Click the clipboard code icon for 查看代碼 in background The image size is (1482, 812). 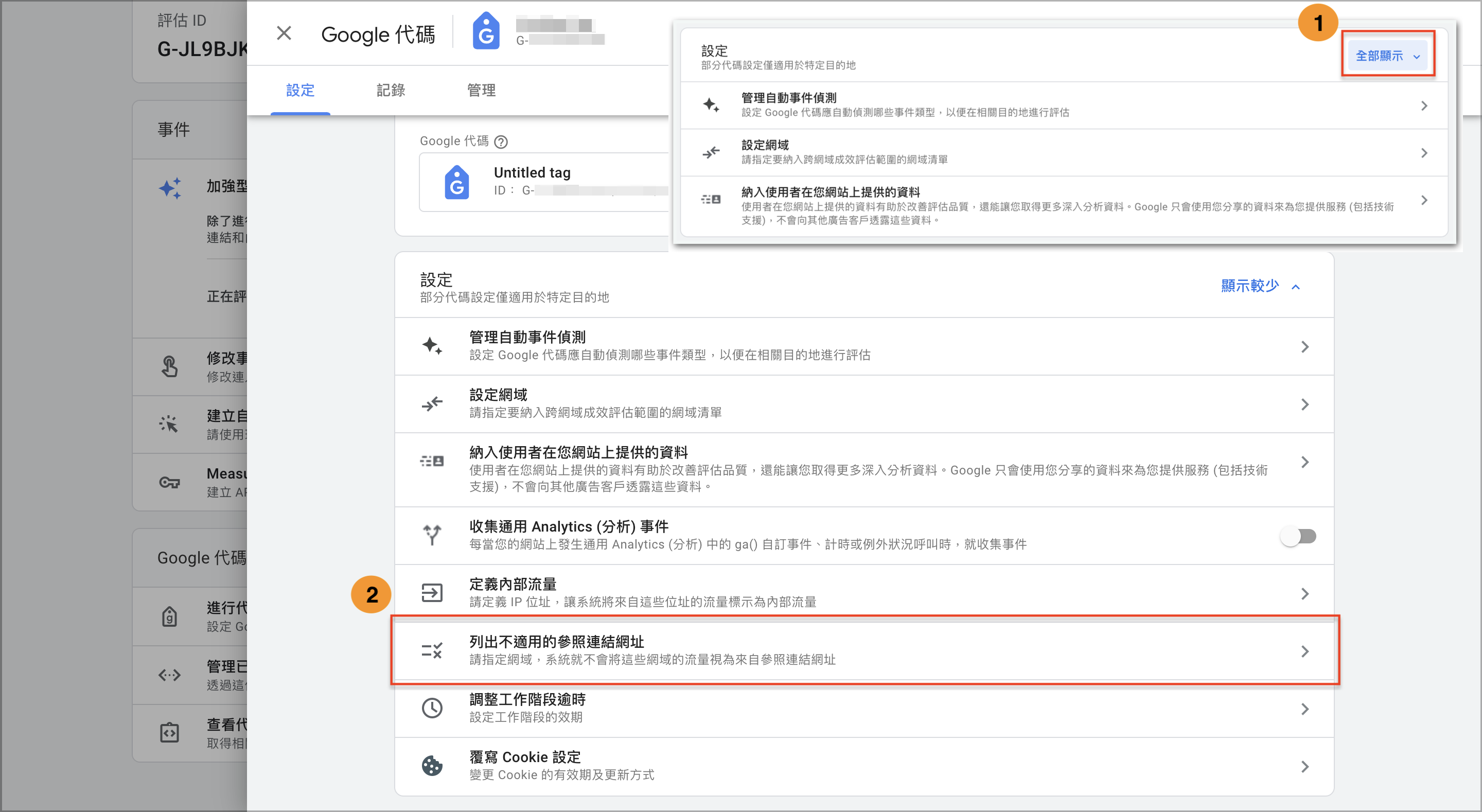[169, 732]
